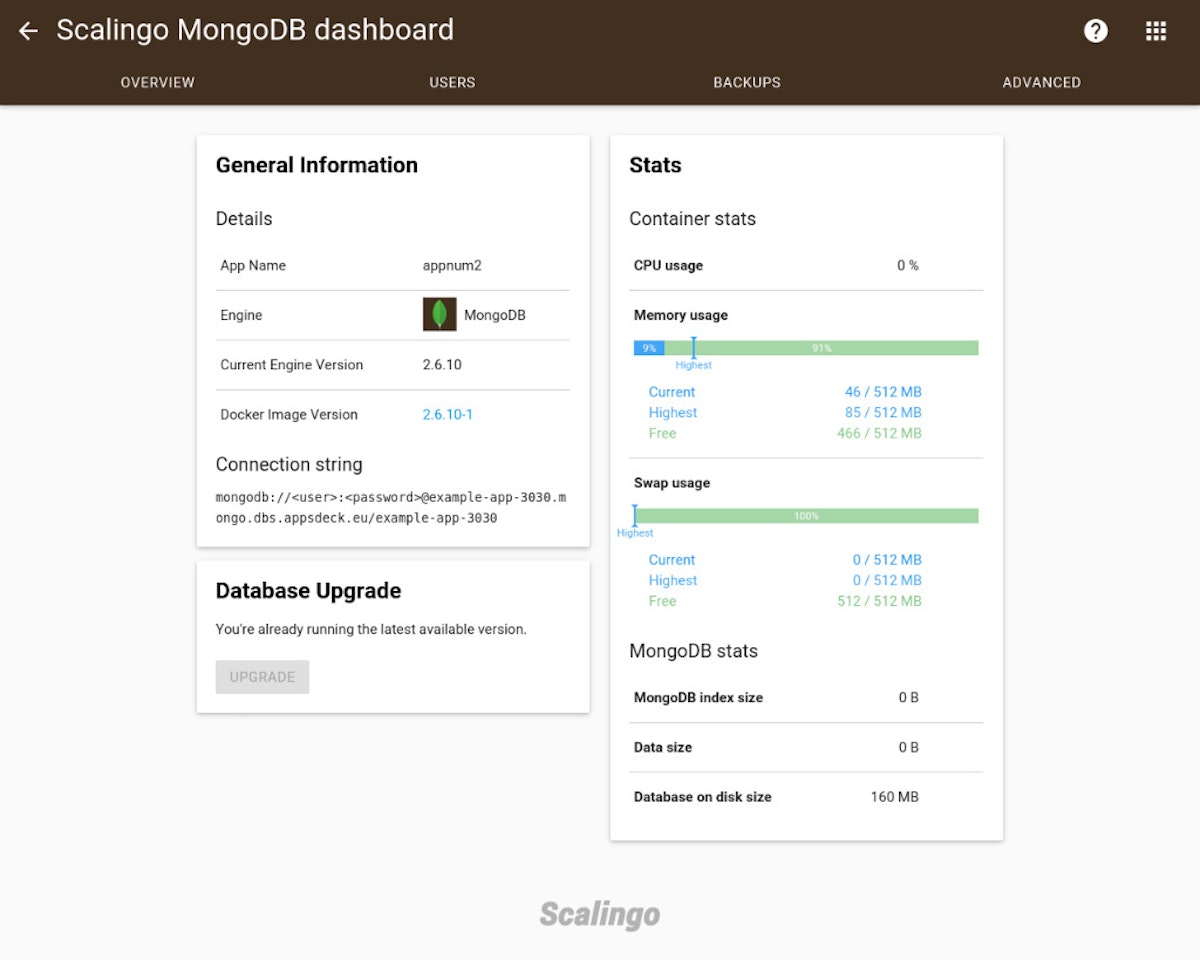Image resolution: width=1200 pixels, height=960 pixels.
Task: Switch to the Users tab
Action: pyautogui.click(x=452, y=83)
